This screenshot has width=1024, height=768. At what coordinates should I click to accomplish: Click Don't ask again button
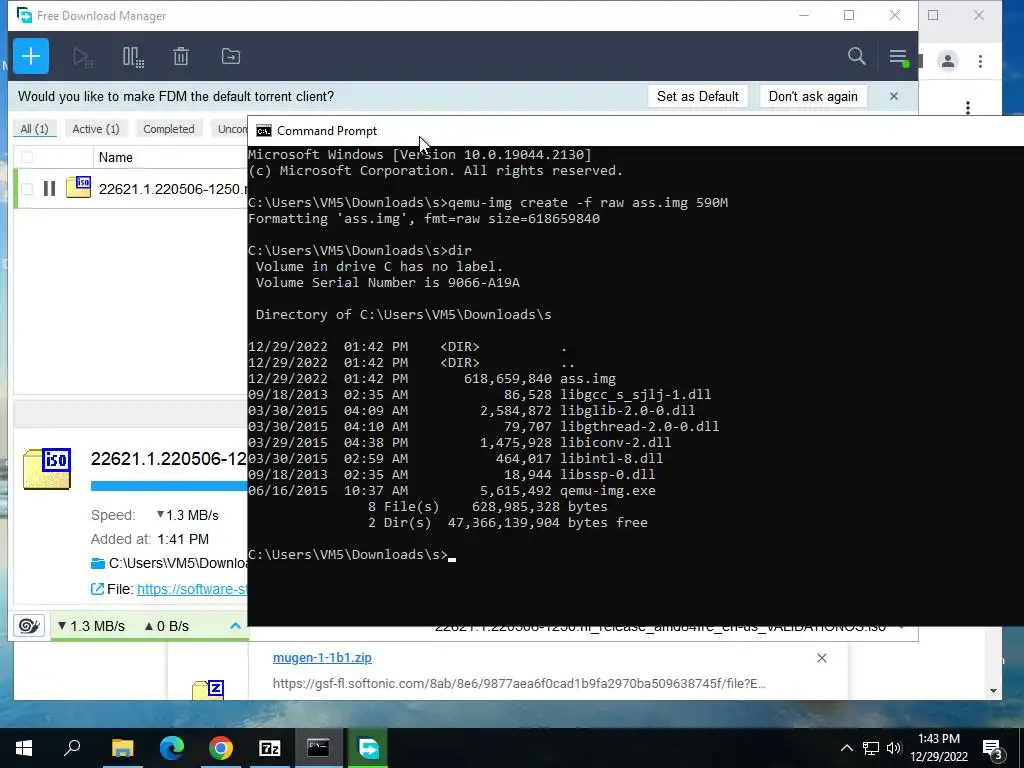[813, 97]
